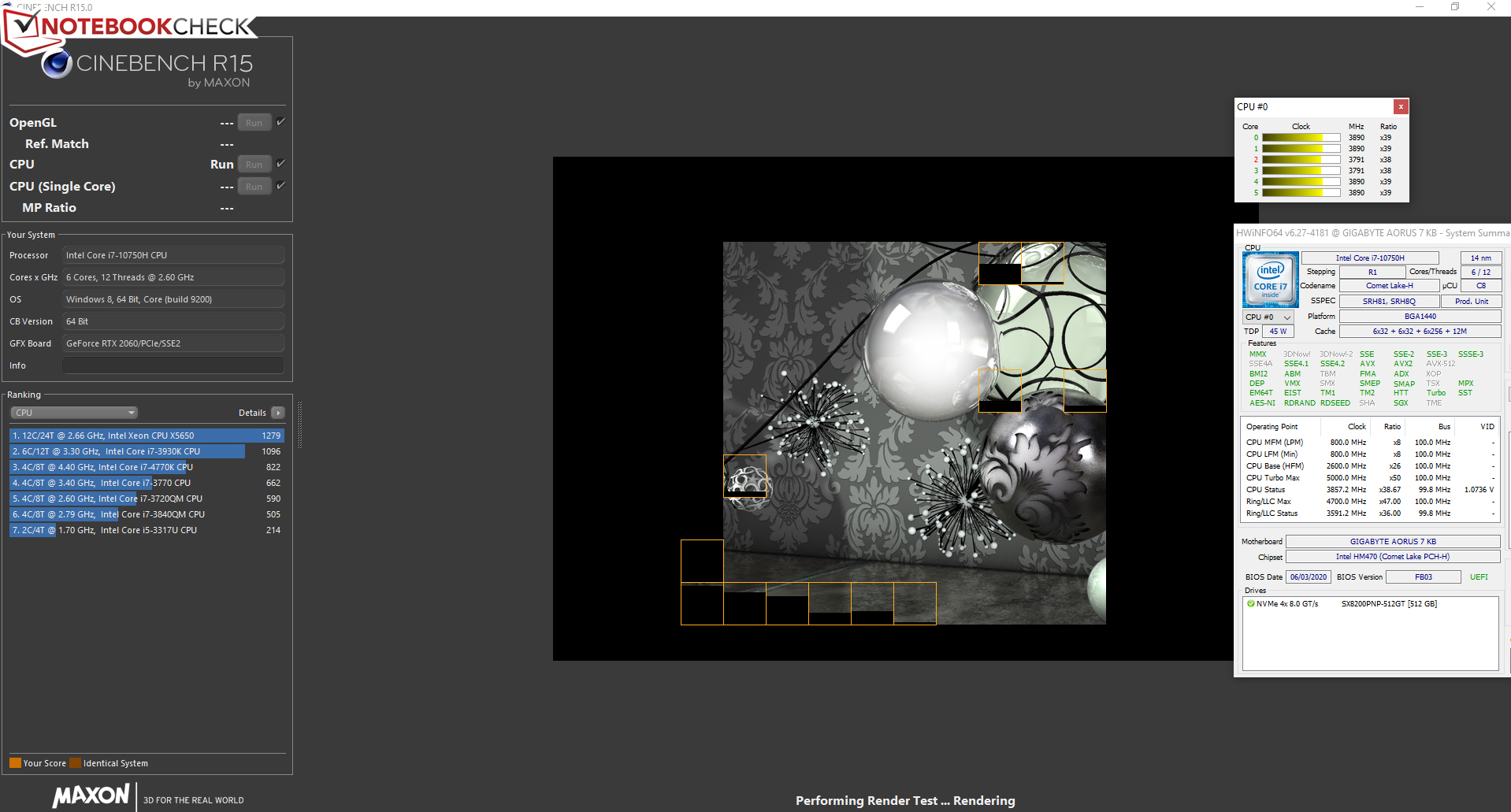1511x812 pixels.
Task: Uncheck the CPU test checkbox
Action: click(280, 164)
